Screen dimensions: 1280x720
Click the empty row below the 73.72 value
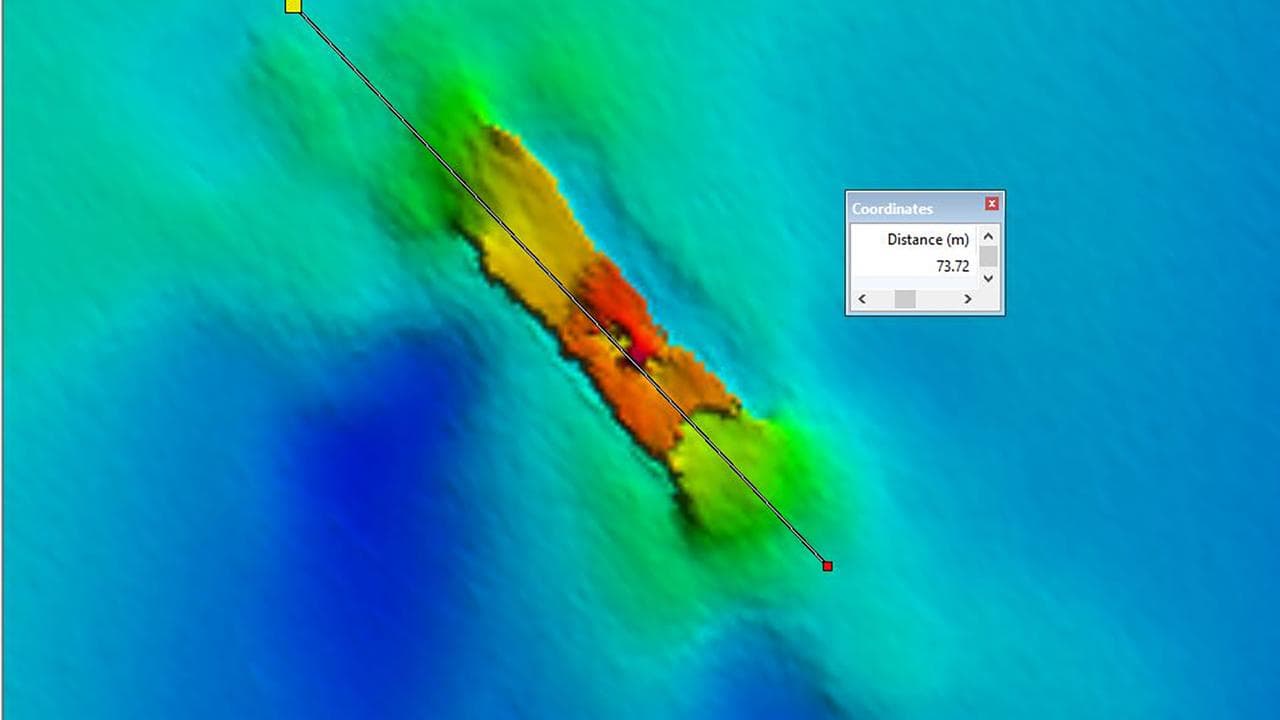912,282
